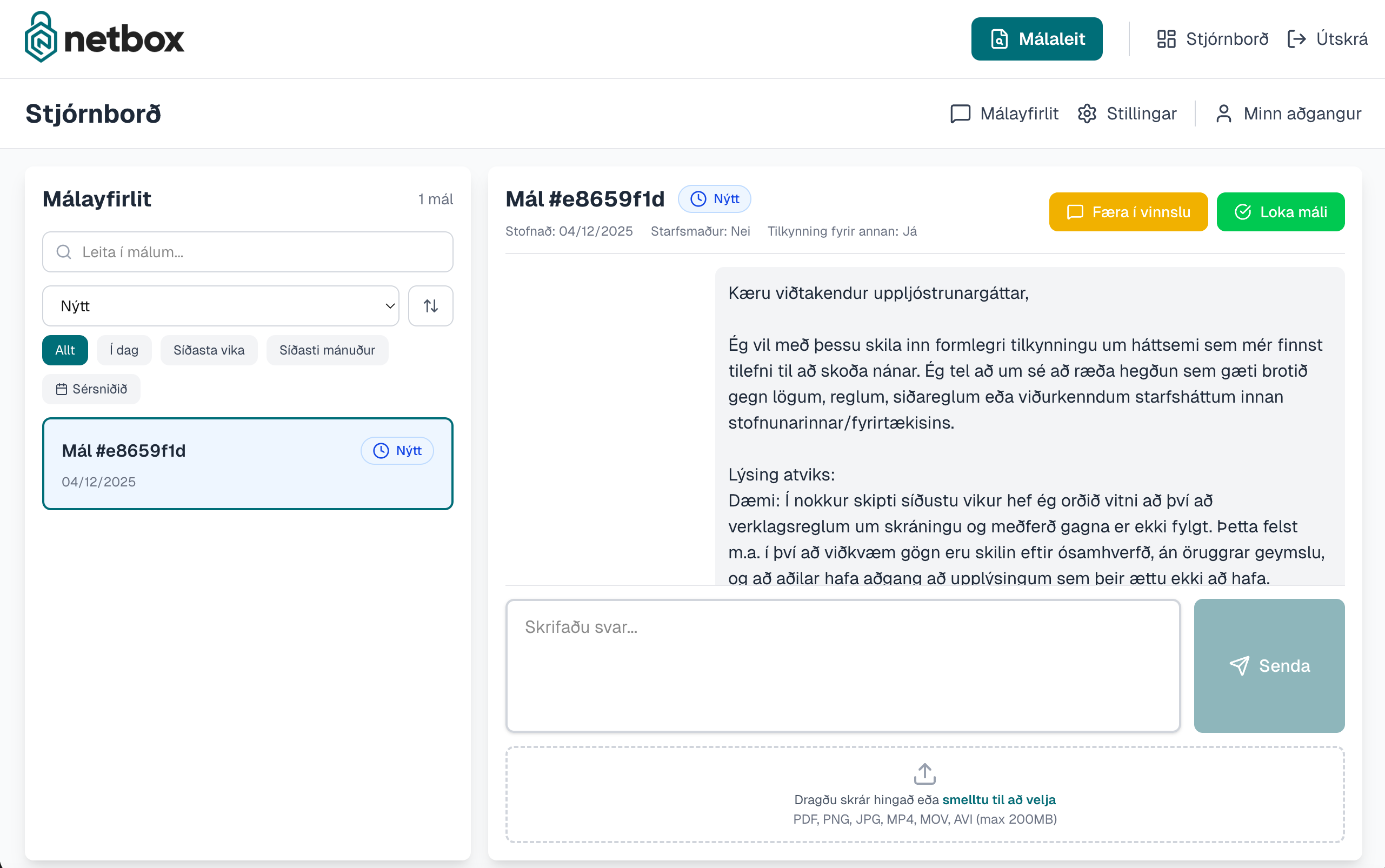1385x868 pixels.
Task: Click the Málayfirlit chat bubble icon
Action: click(960, 113)
